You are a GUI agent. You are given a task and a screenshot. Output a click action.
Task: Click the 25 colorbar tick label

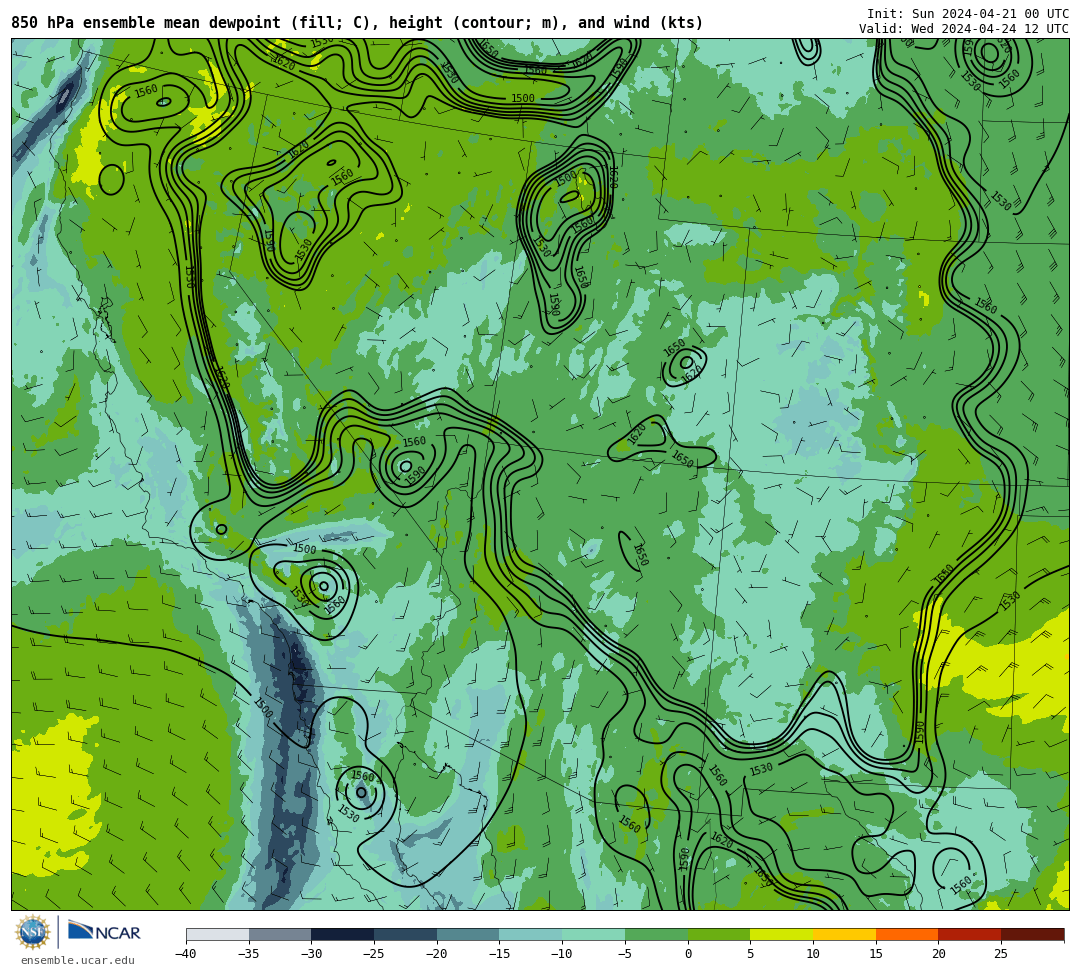pos(1001,954)
